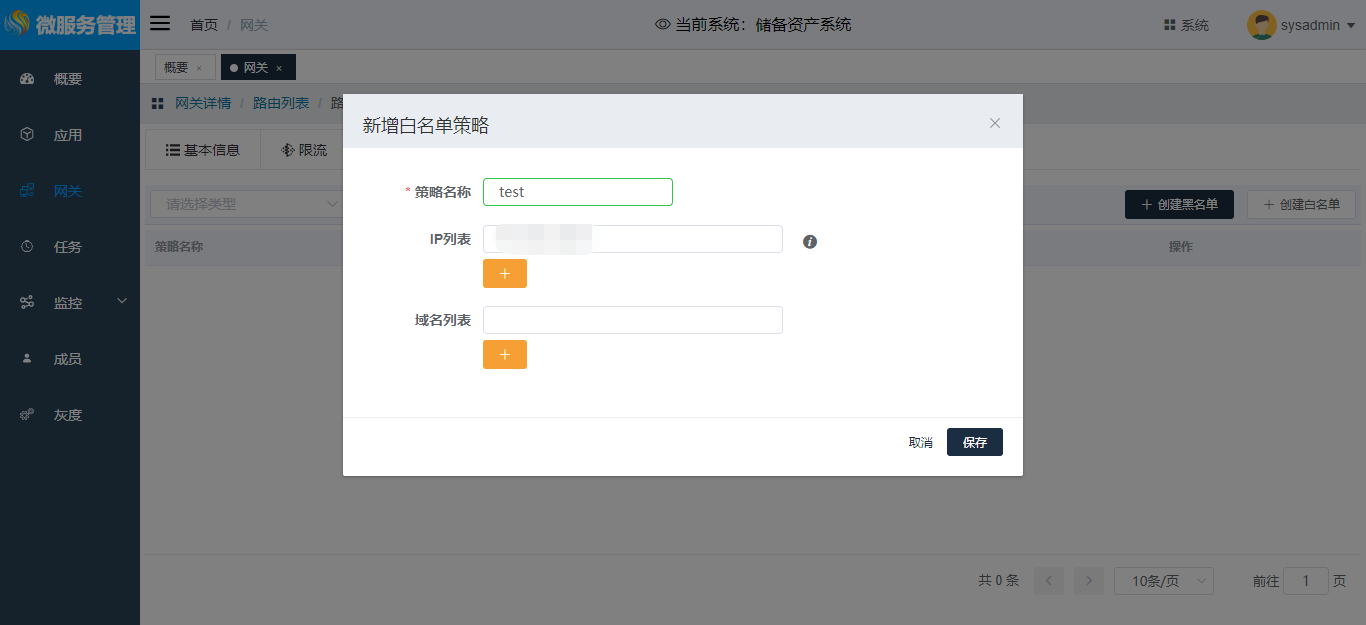Click the info icon beside IP列表
The image size is (1366, 625).
point(810,241)
